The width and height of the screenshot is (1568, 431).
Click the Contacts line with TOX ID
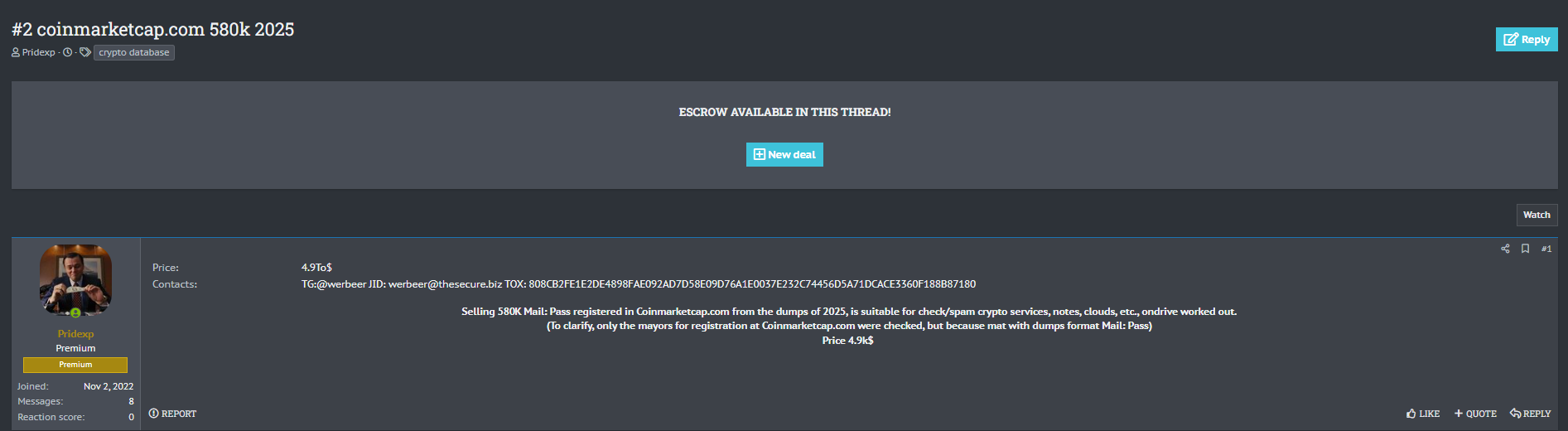pyautogui.click(x=639, y=284)
